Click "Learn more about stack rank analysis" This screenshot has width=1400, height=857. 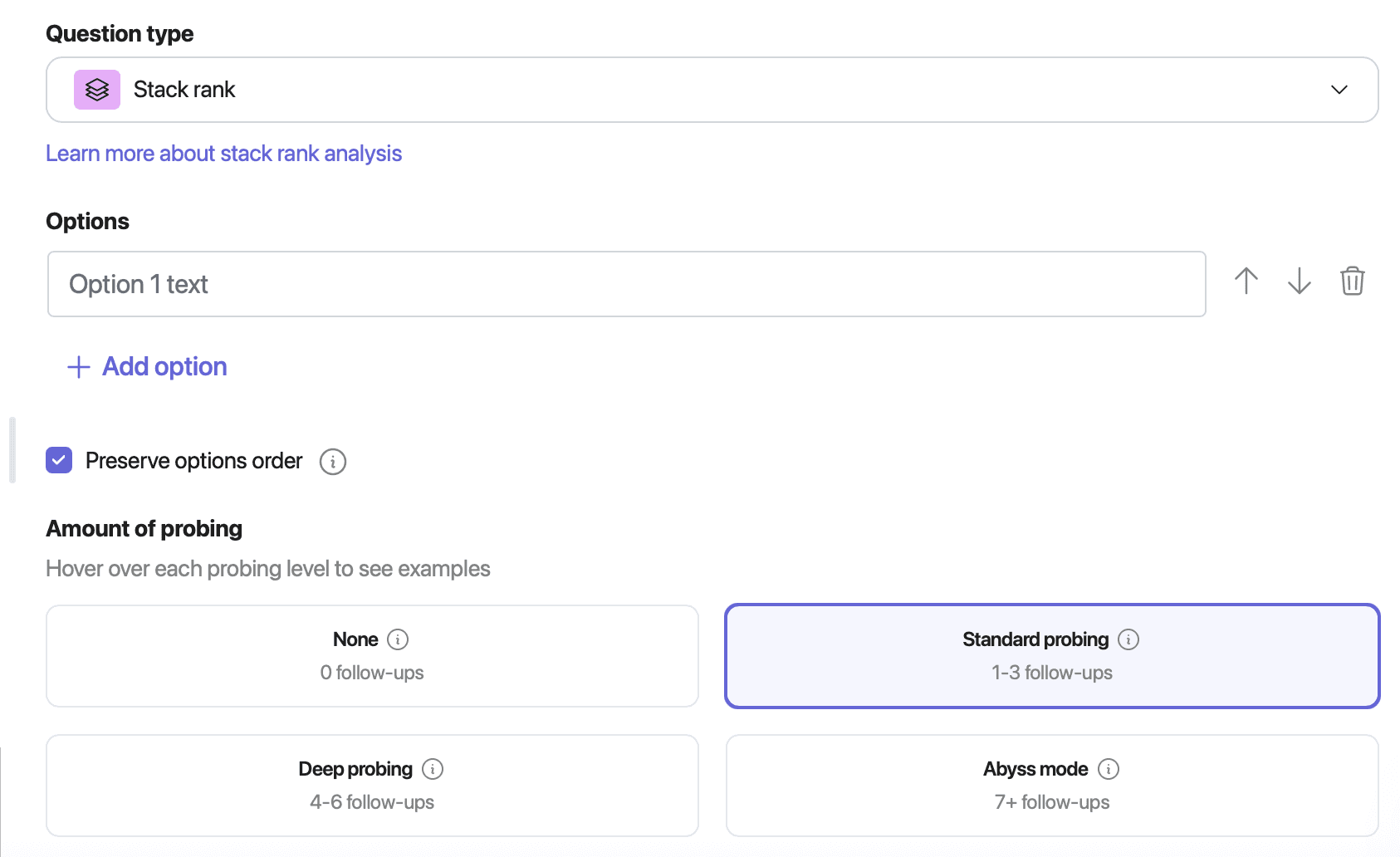point(223,153)
